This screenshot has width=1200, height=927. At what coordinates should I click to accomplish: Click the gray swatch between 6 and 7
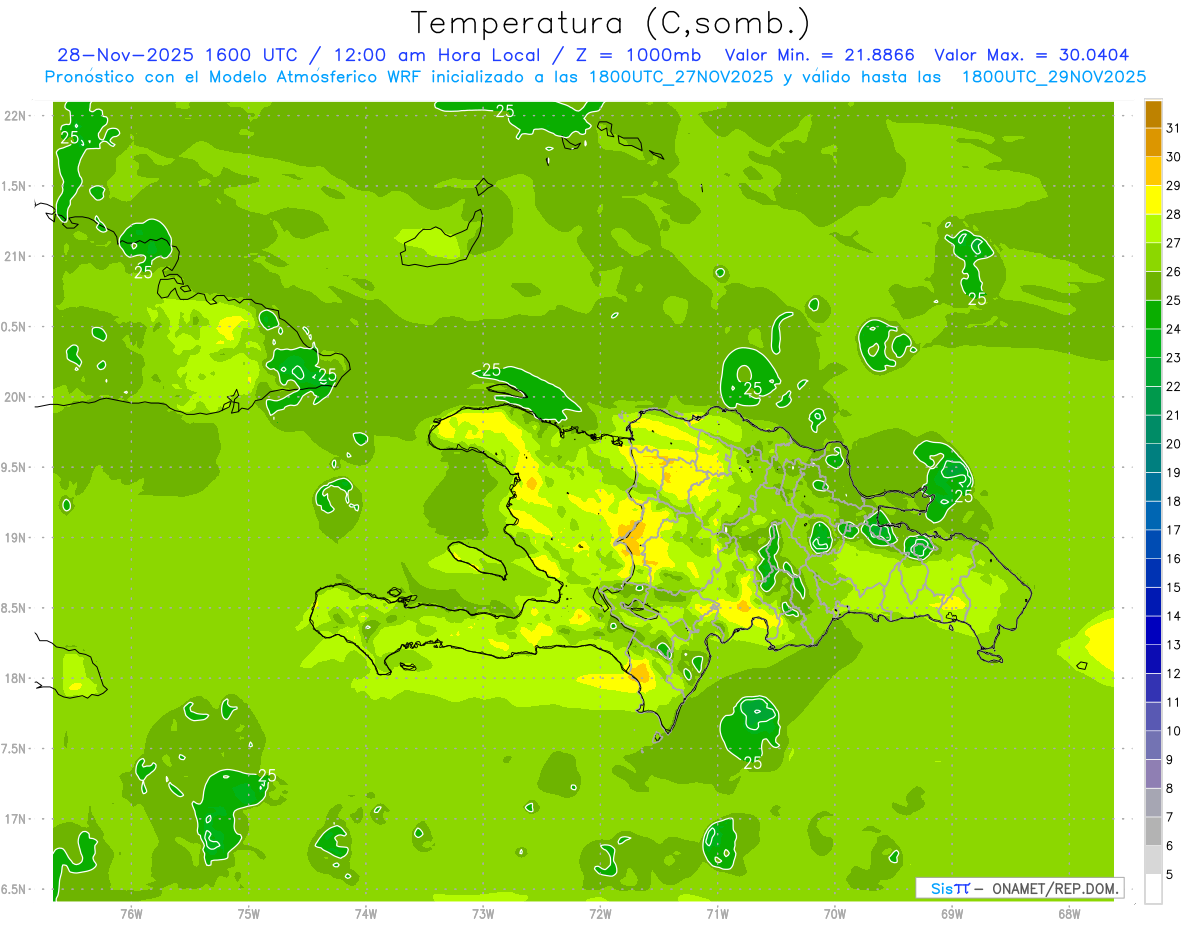tap(1153, 832)
